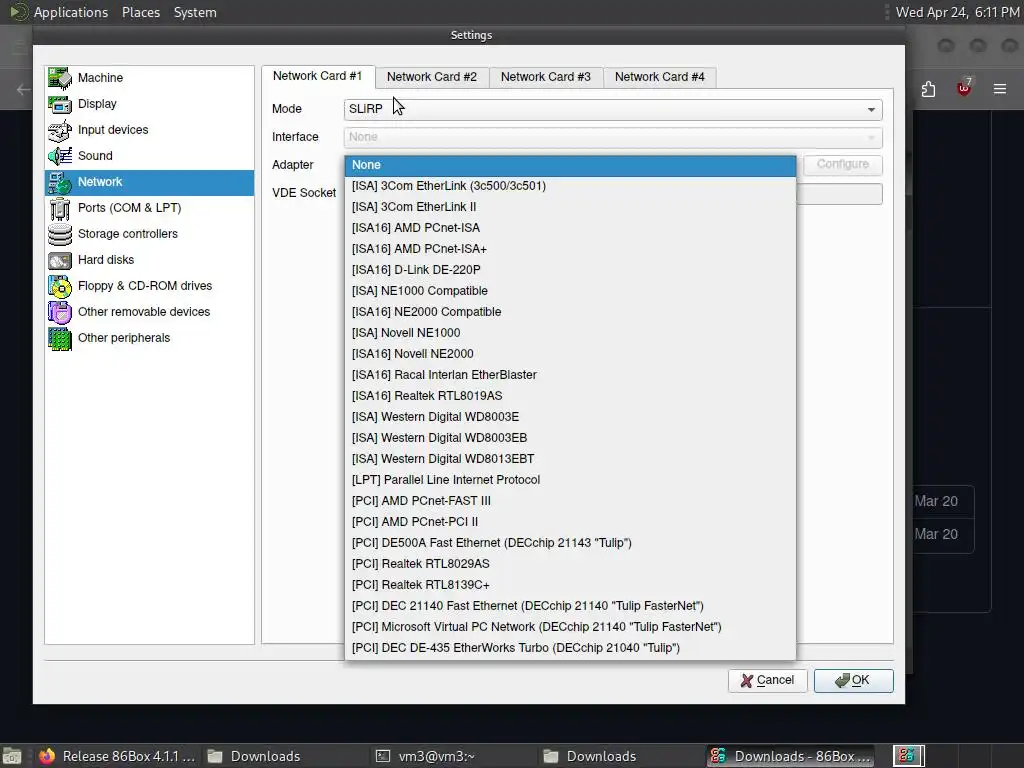Select [PCI] DEC 21140 Fast Ethernet

point(570,606)
